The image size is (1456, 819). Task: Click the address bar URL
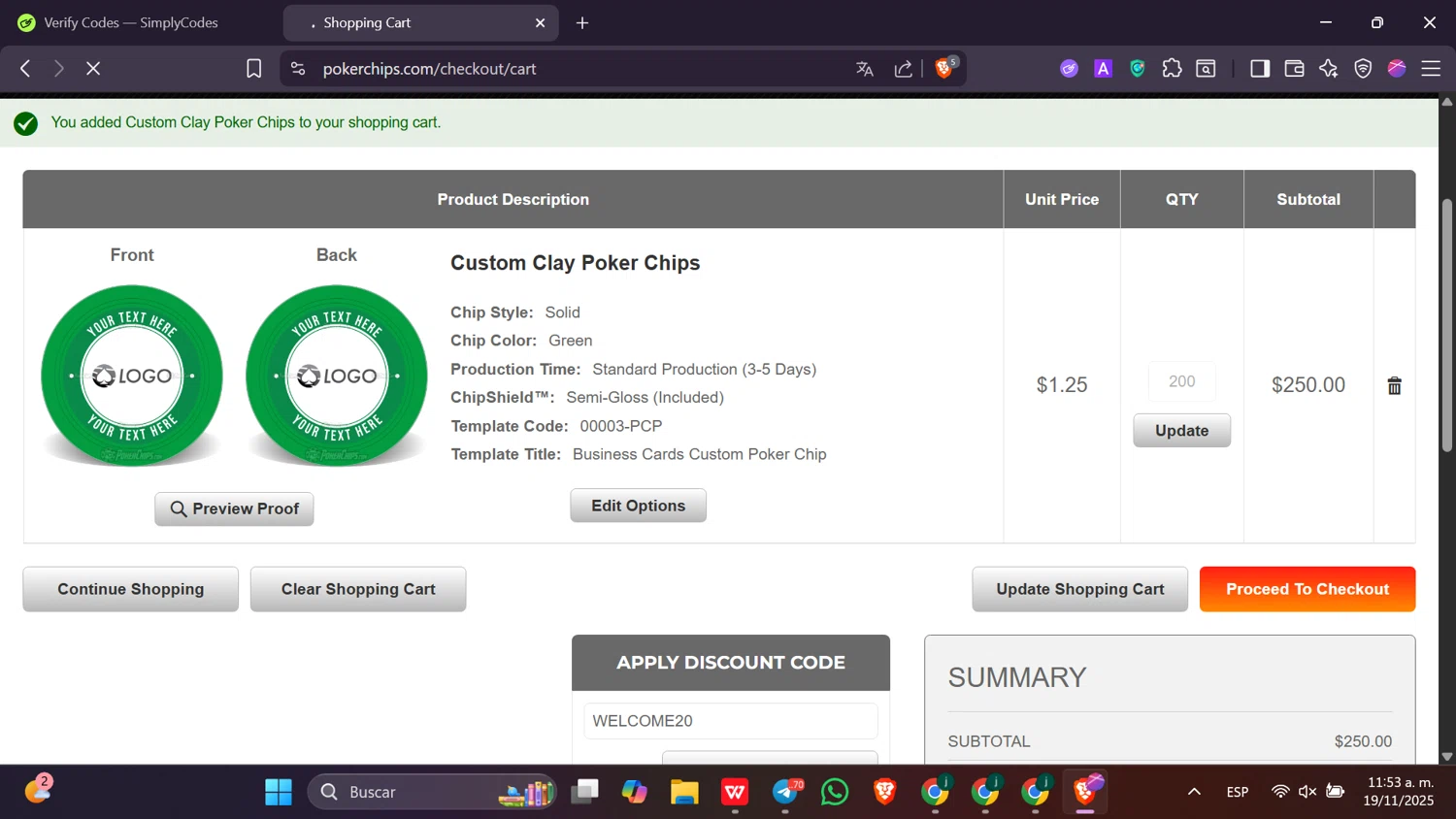pos(429,69)
